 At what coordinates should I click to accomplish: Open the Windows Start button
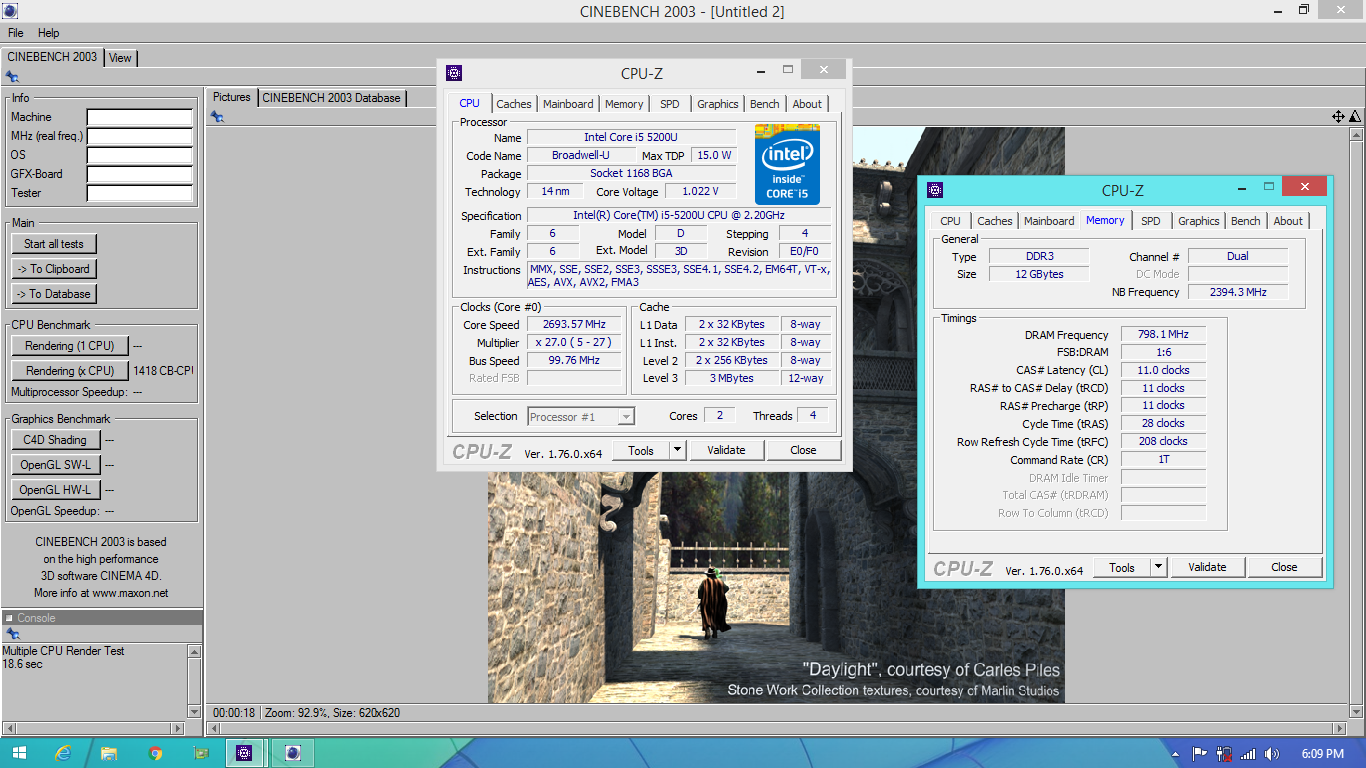click(19, 753)
